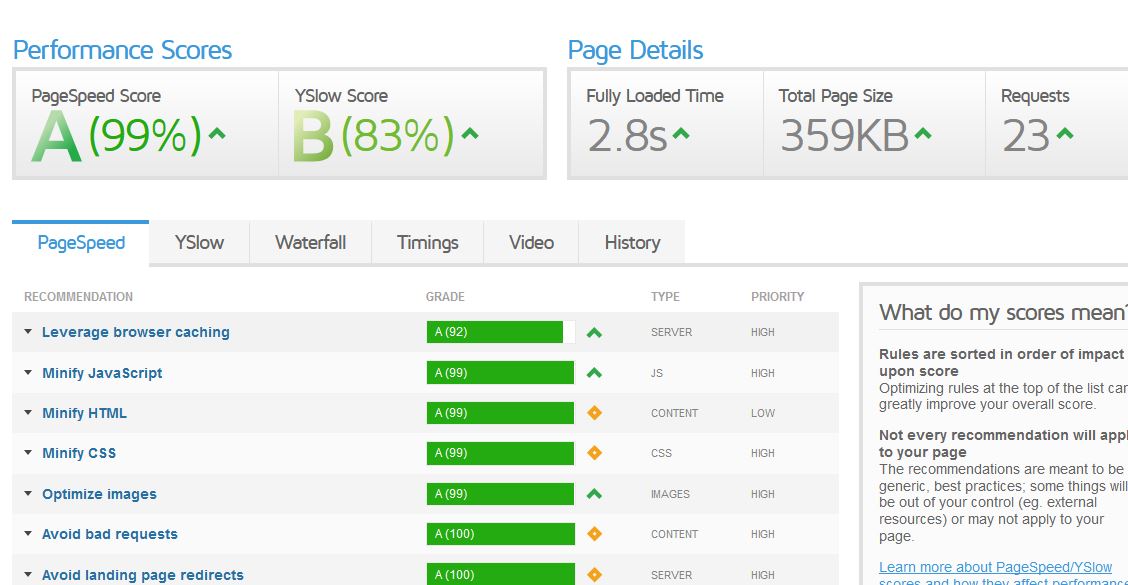Open the Avoid bad requests recommendation
This screenshot has height=585, width=1128.
(109, 535)
